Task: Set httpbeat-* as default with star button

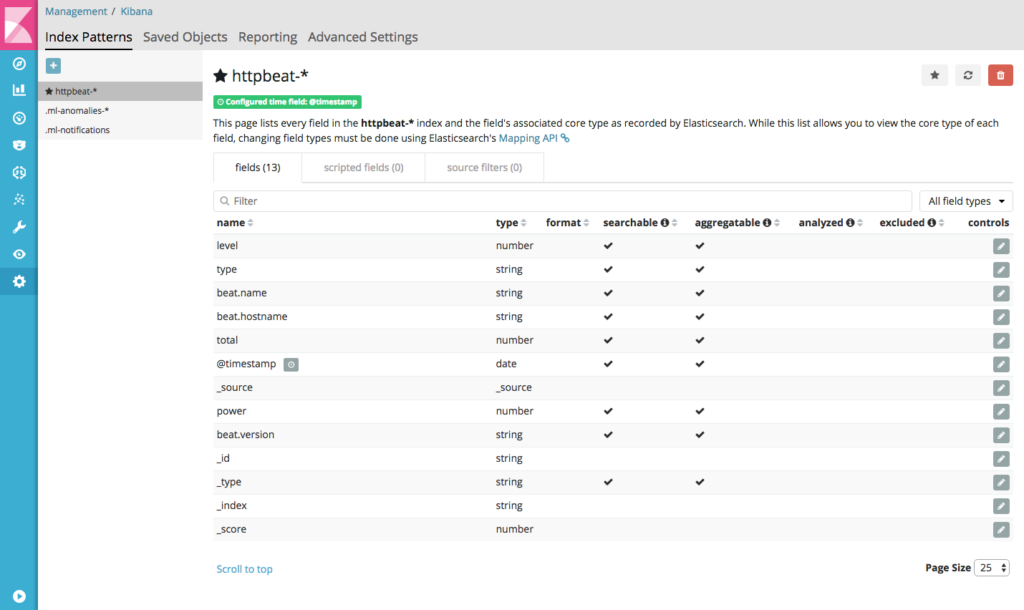Action: 934,75
